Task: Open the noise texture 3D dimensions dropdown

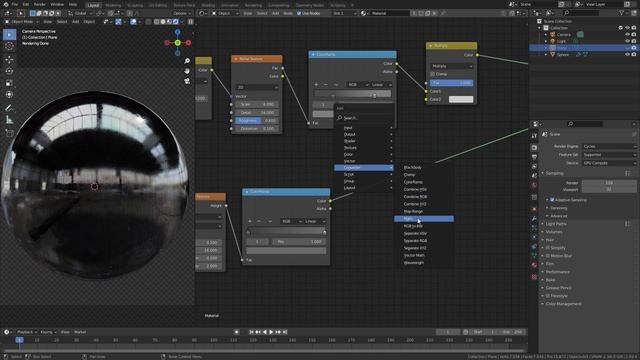Action: coord(257,87)
